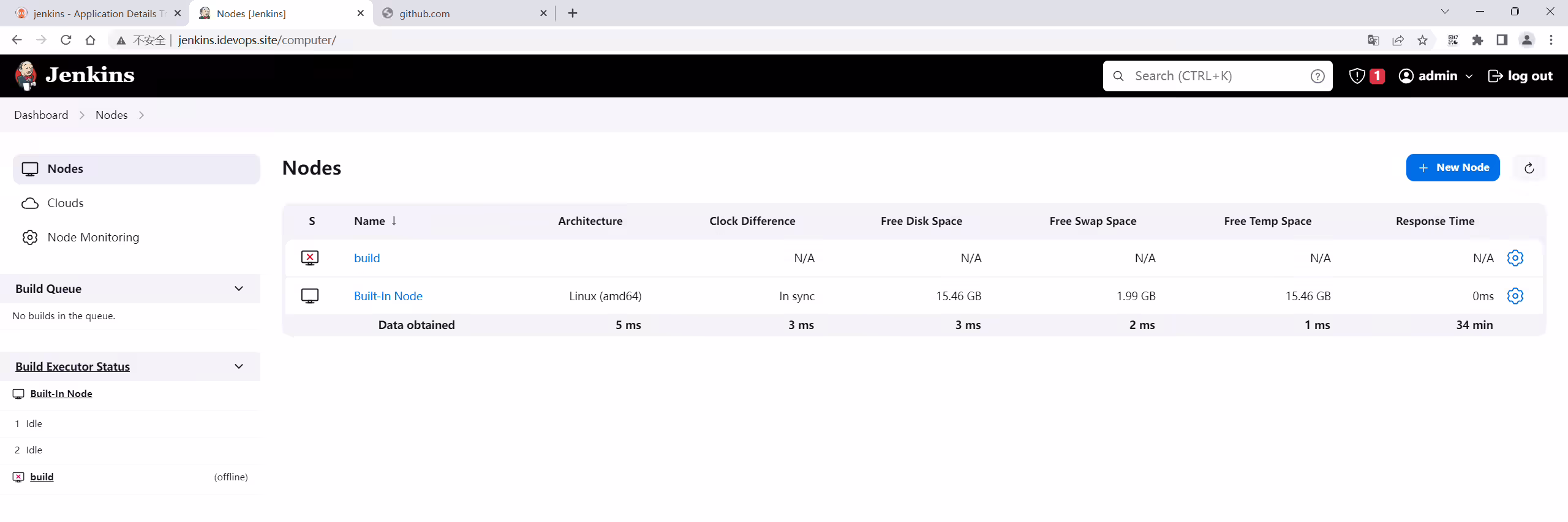
Task: Collapse the Build Queue panel
Action: click(239, 289)
